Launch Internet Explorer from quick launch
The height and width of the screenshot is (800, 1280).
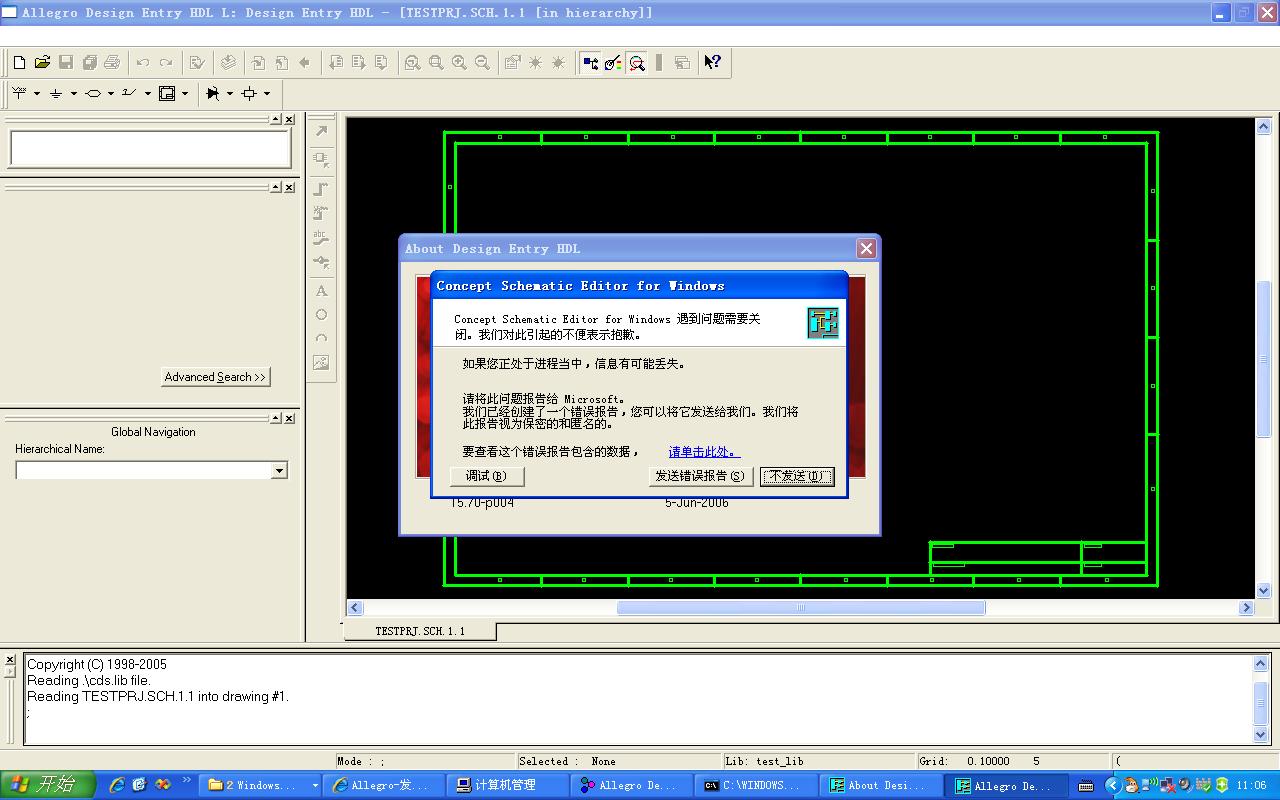click(x=117, y=785)
